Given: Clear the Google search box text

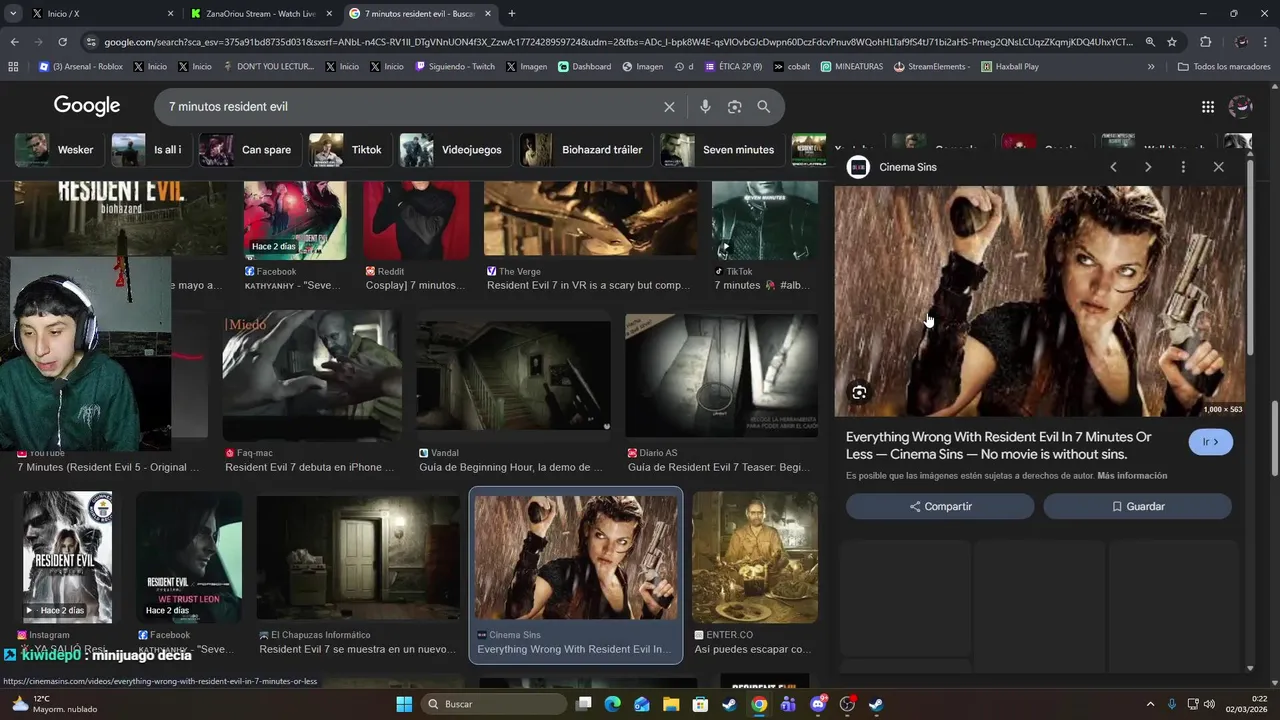Looking at the screenshot, I should pos(669,107).
